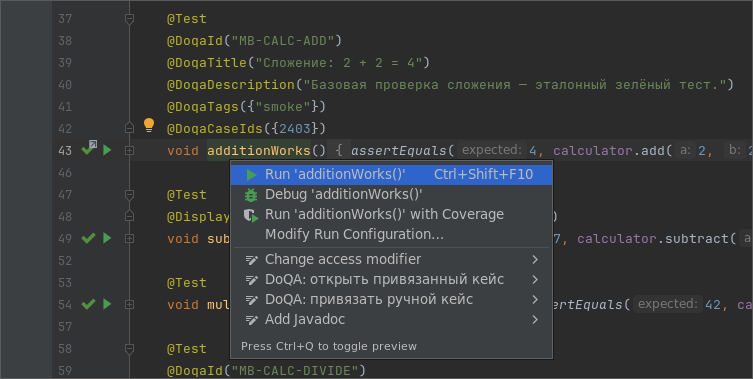Expand folded method body on line 54
This screenshot has width=753, height=379.
click(x=129, y=304)
